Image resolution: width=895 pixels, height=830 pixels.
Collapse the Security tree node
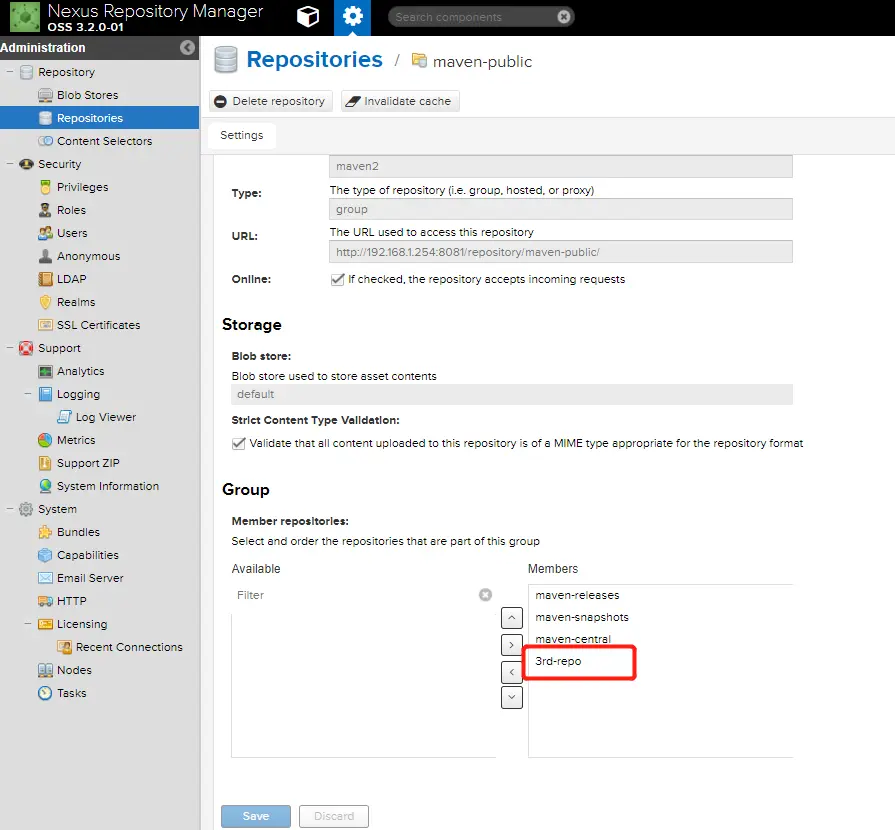click(x=10, y=164)
